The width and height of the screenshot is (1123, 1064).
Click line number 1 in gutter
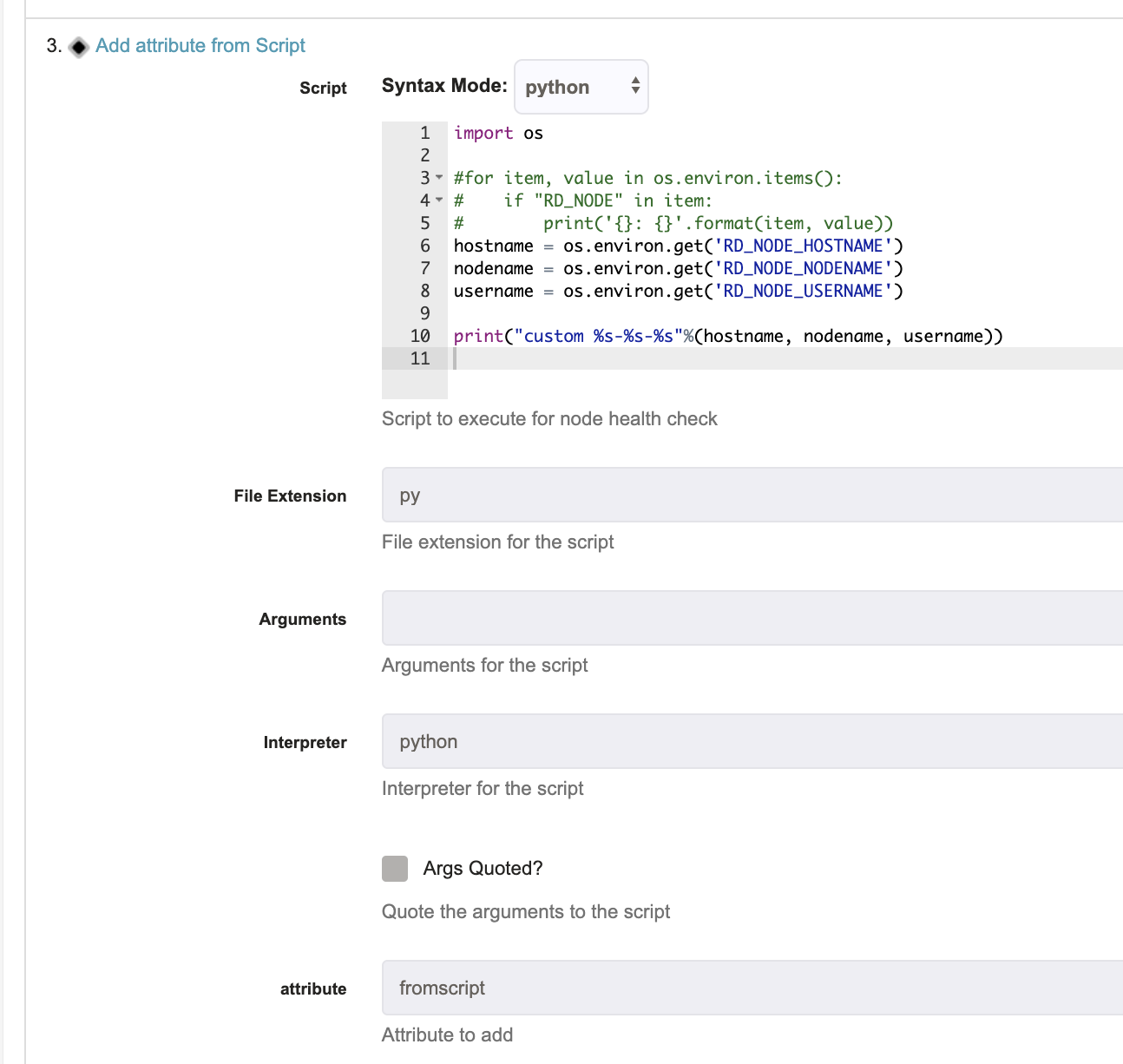click(x=424, y=133)
